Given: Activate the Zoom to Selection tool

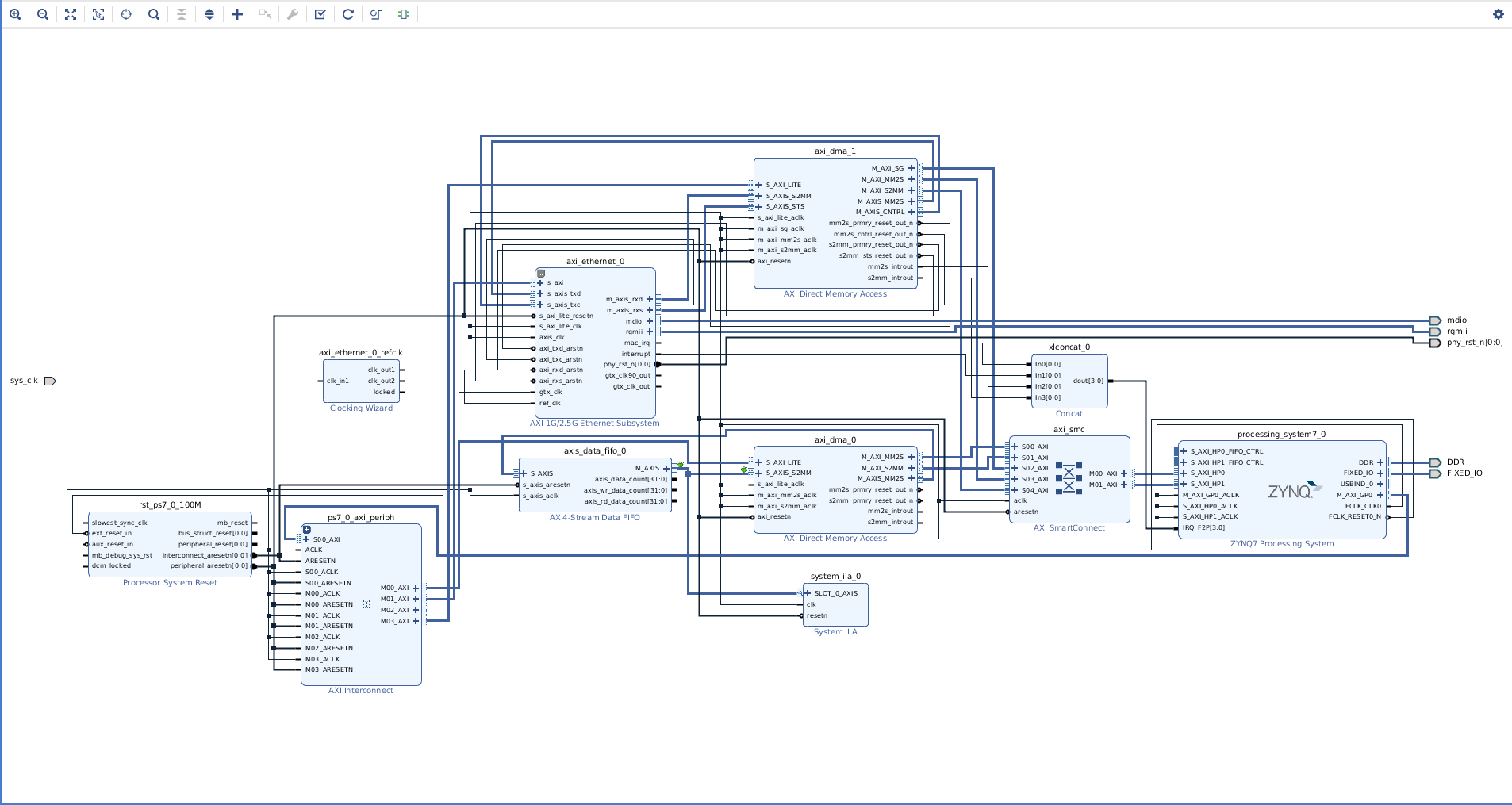Looking at the screenshot, I should [x=98, y=13].
